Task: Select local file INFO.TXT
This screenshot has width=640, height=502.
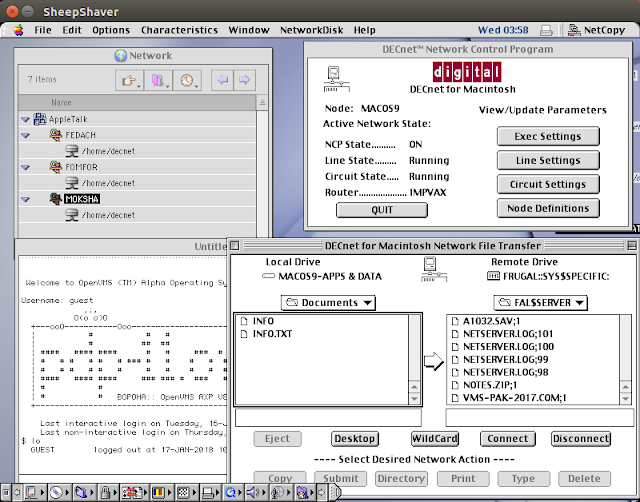Action: (x=272, y=334)
